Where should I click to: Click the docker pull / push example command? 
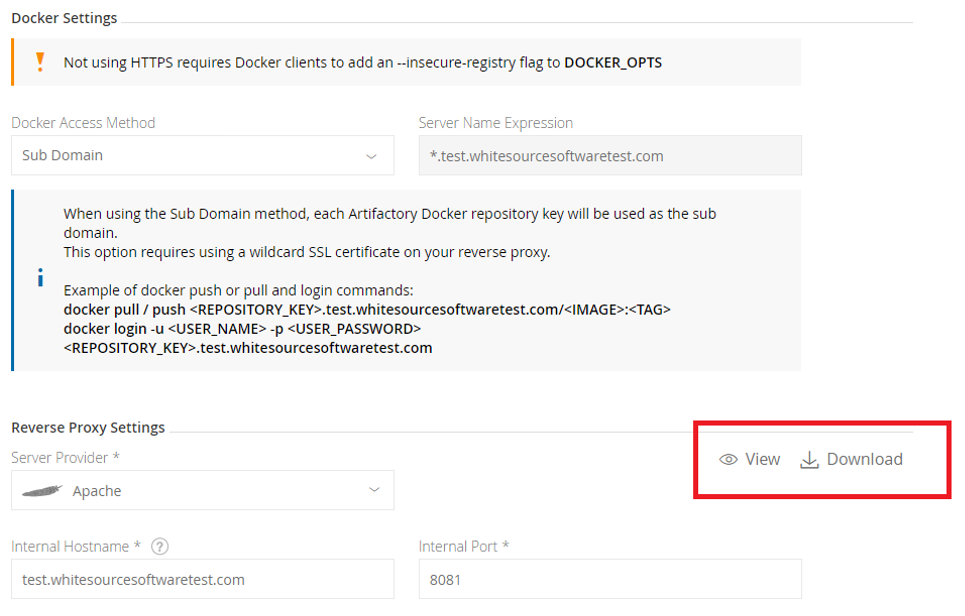[366, 310]
